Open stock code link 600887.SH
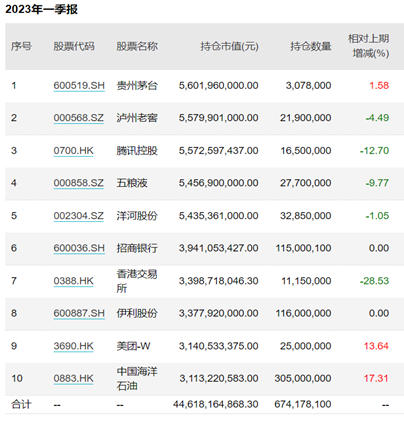 79,313
